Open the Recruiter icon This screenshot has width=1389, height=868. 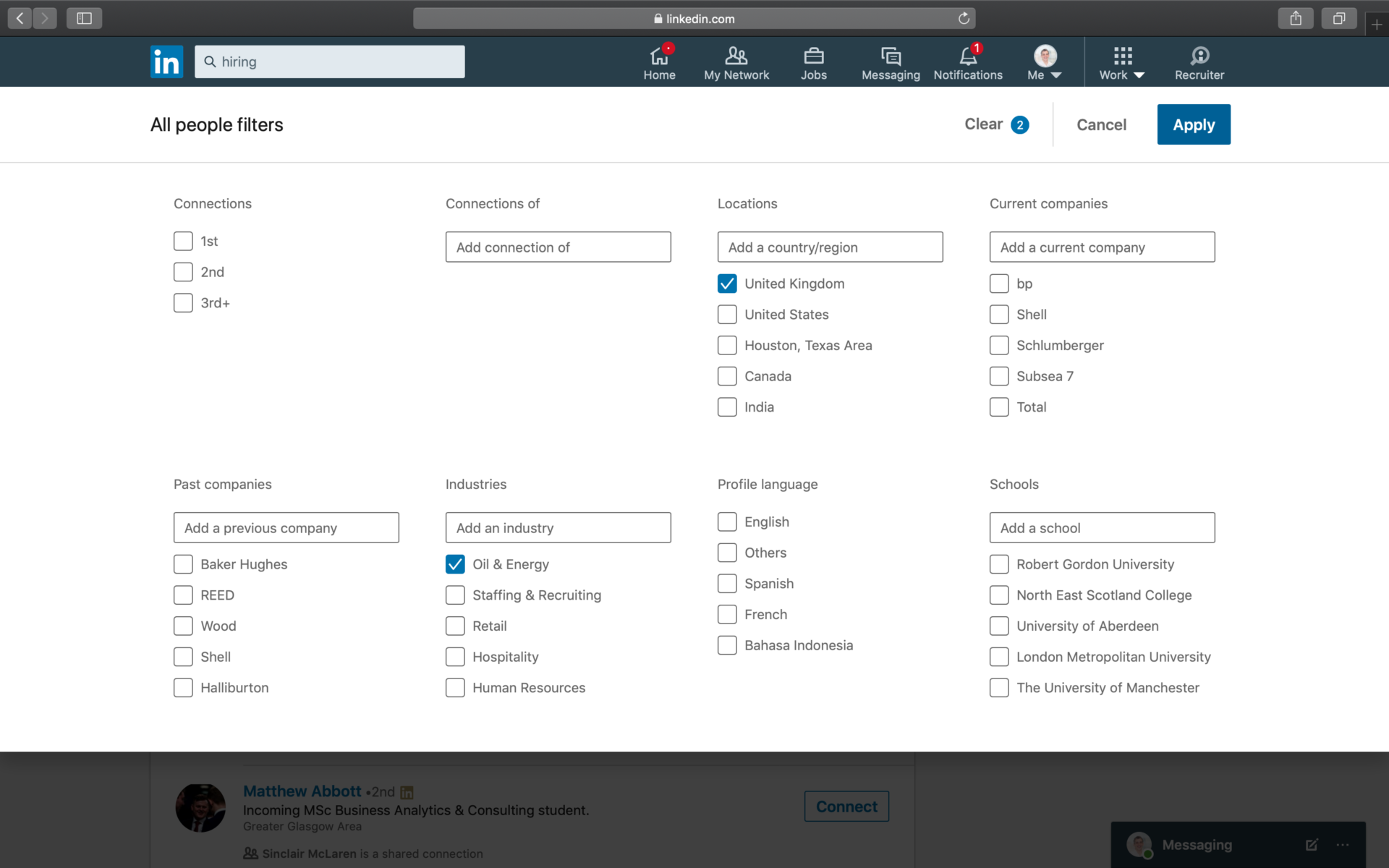(1199, 63)
